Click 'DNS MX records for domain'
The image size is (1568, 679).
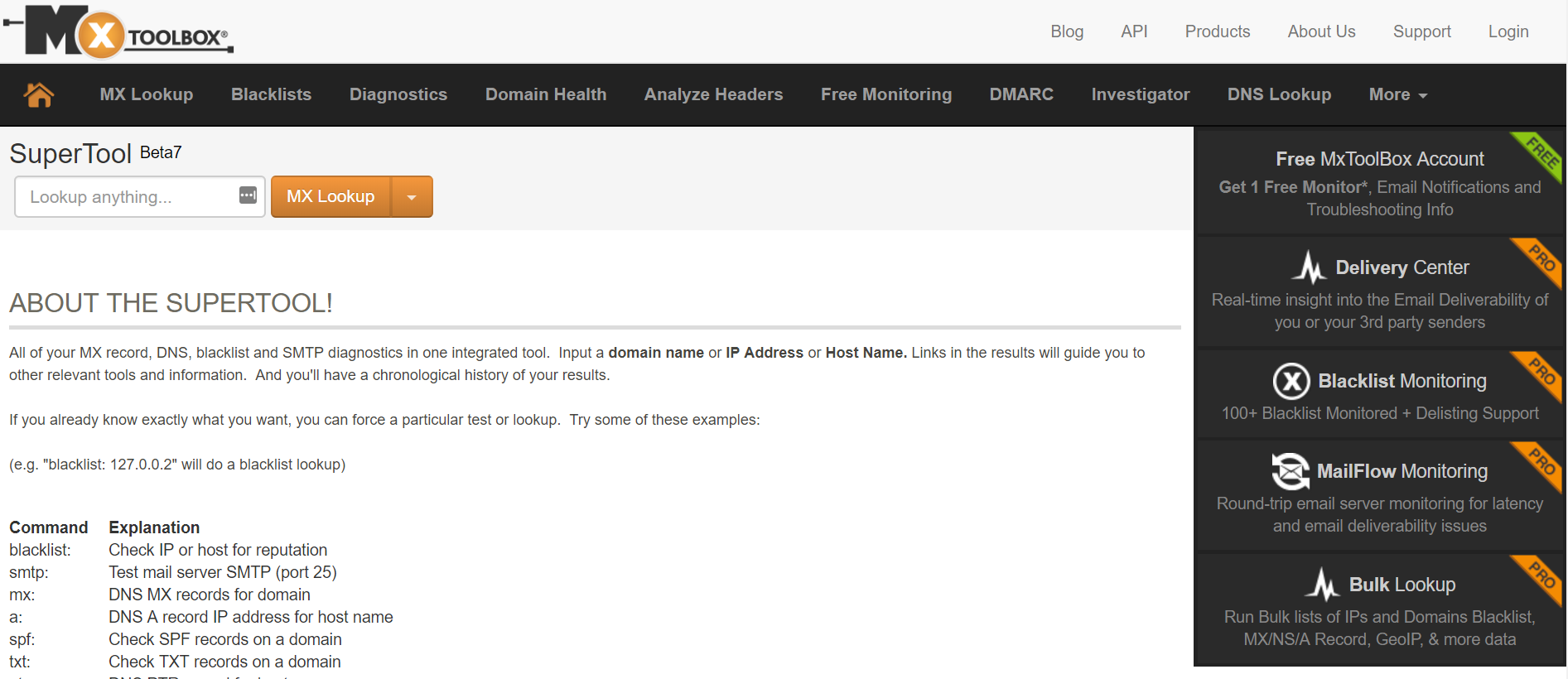tap(210, 595)
